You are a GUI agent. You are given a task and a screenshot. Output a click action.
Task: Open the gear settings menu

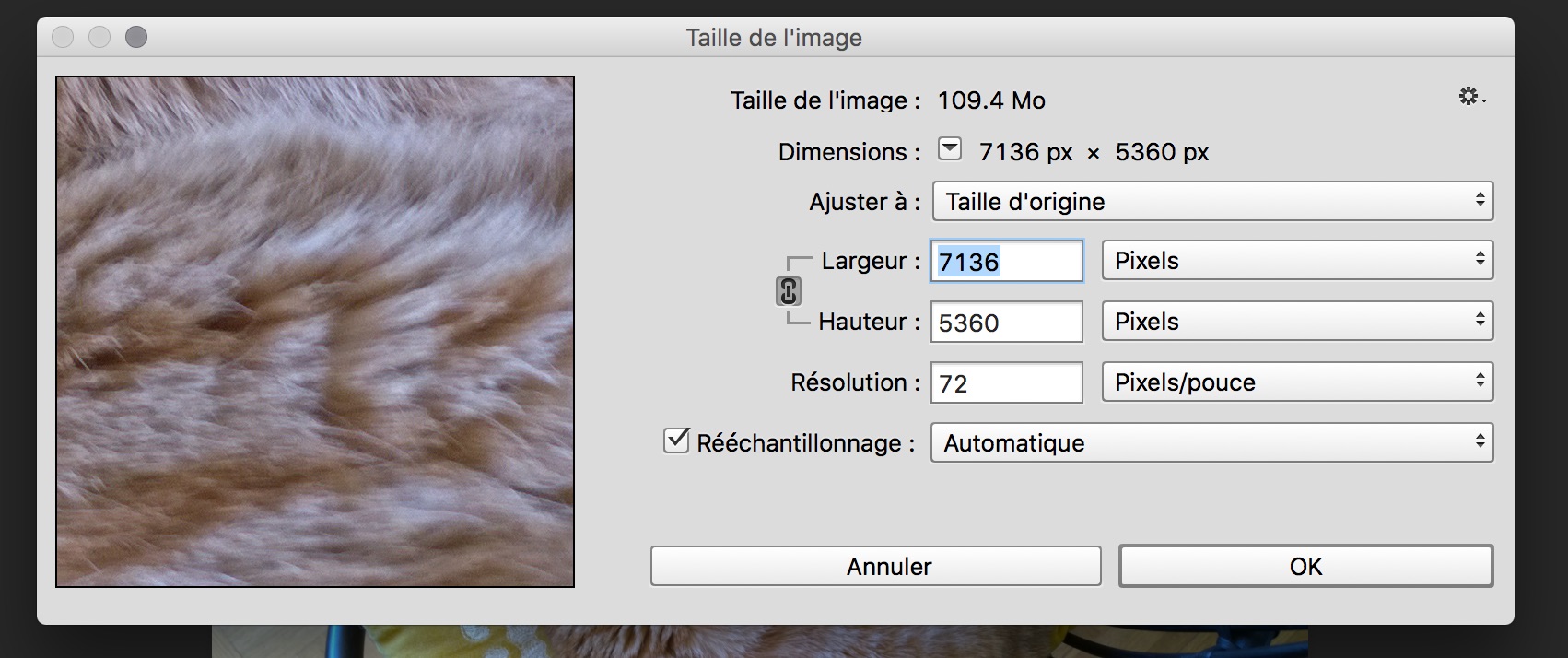(1470, 97)
